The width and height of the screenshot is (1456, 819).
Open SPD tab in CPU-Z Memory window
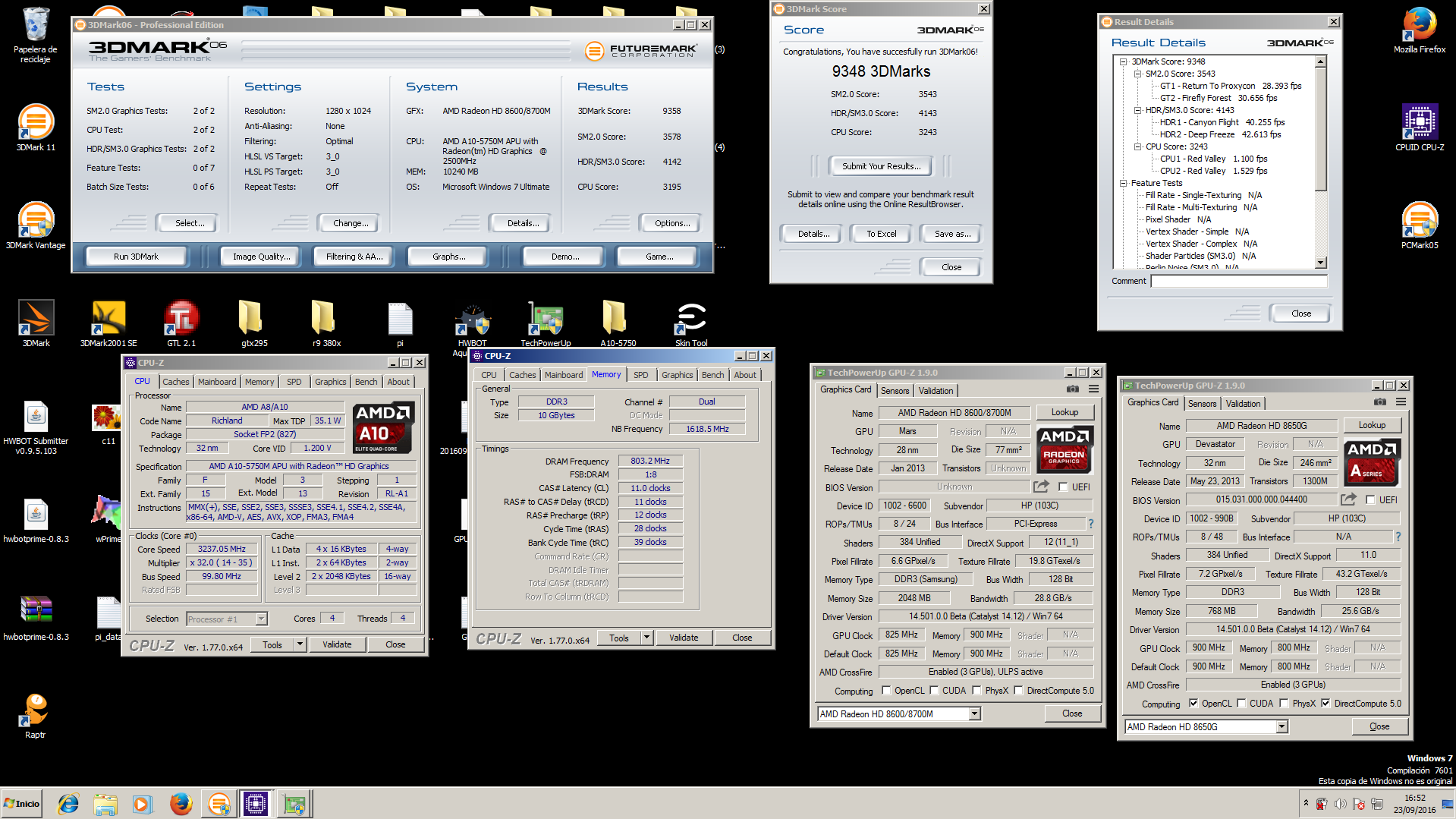[x=641, y=375]
